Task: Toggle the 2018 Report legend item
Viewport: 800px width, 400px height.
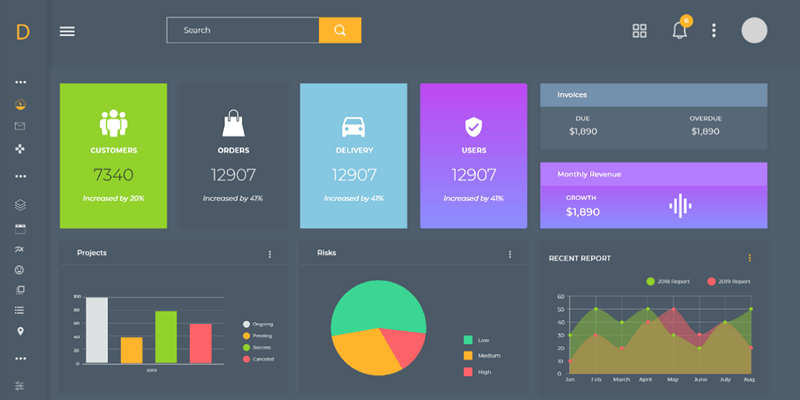Action: click(669, 282)
